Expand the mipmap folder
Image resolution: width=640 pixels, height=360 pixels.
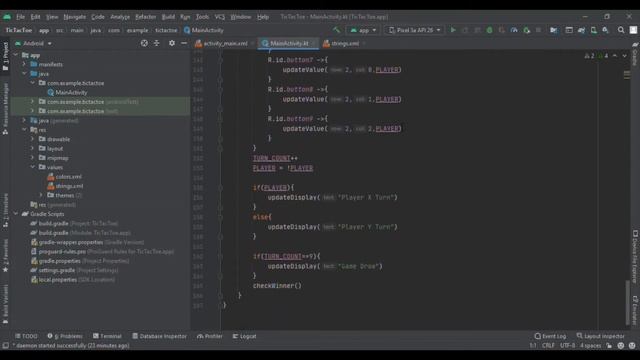33,158
